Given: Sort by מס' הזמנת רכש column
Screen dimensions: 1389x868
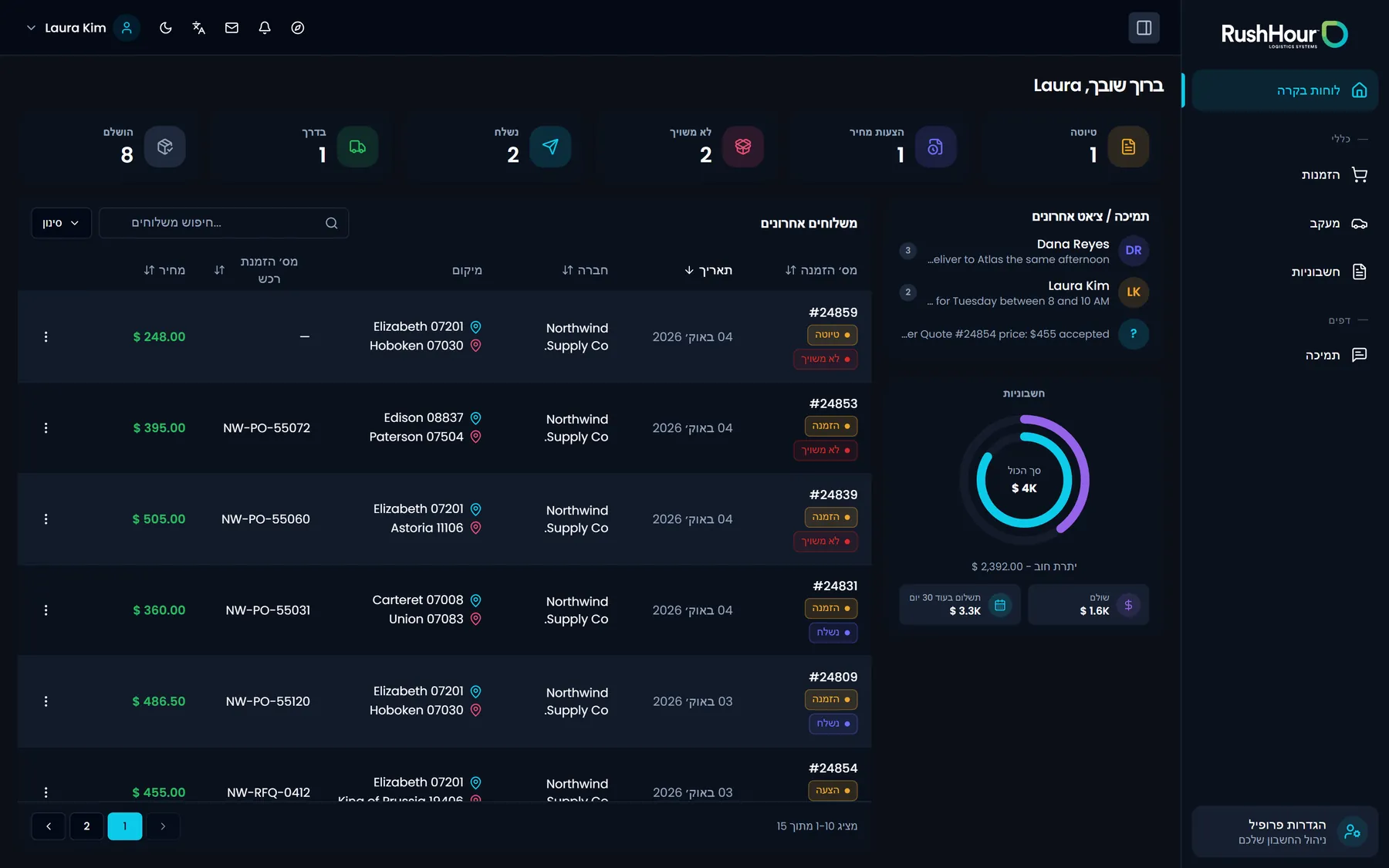Looking at the screenshot, I should [256, 270].
